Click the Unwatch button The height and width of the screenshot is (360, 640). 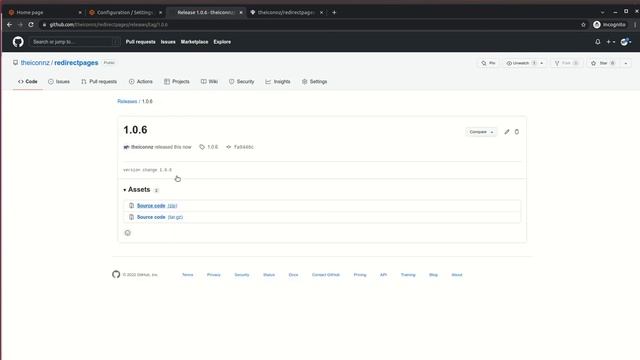[521, 63]
